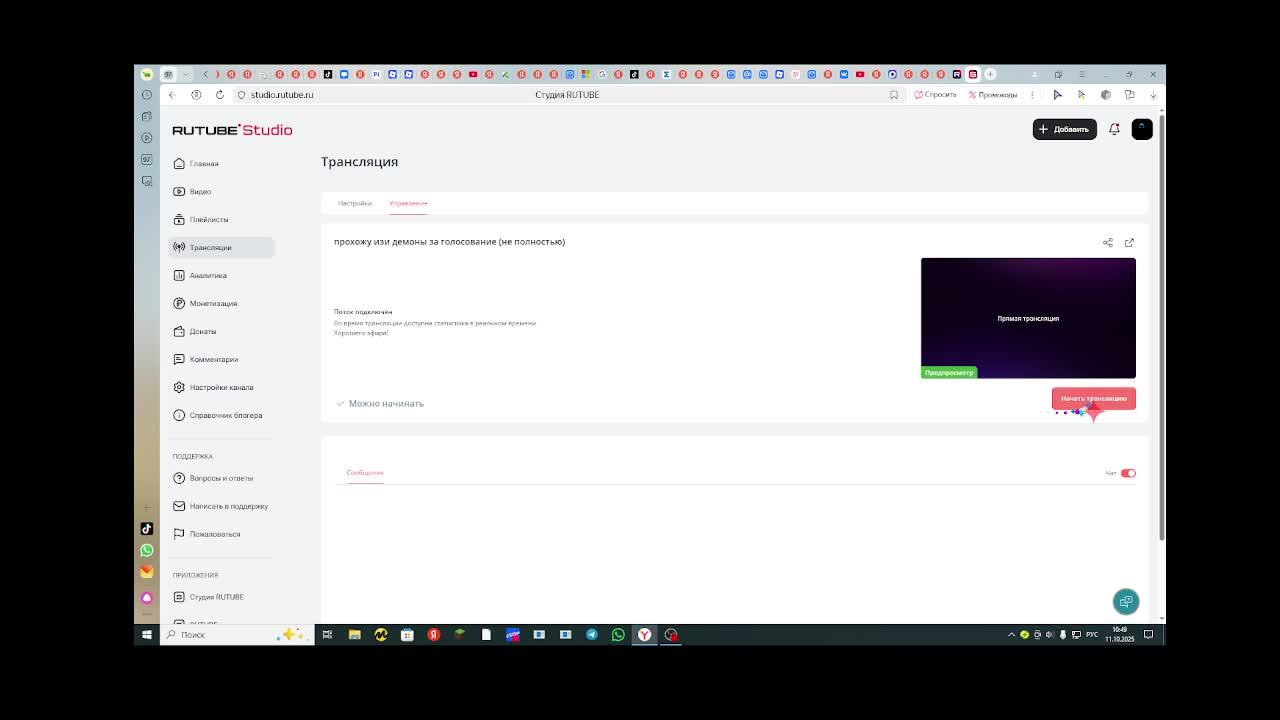
Task: Open WhatsApp from the taskbar
Action: (x=618, y=635)
